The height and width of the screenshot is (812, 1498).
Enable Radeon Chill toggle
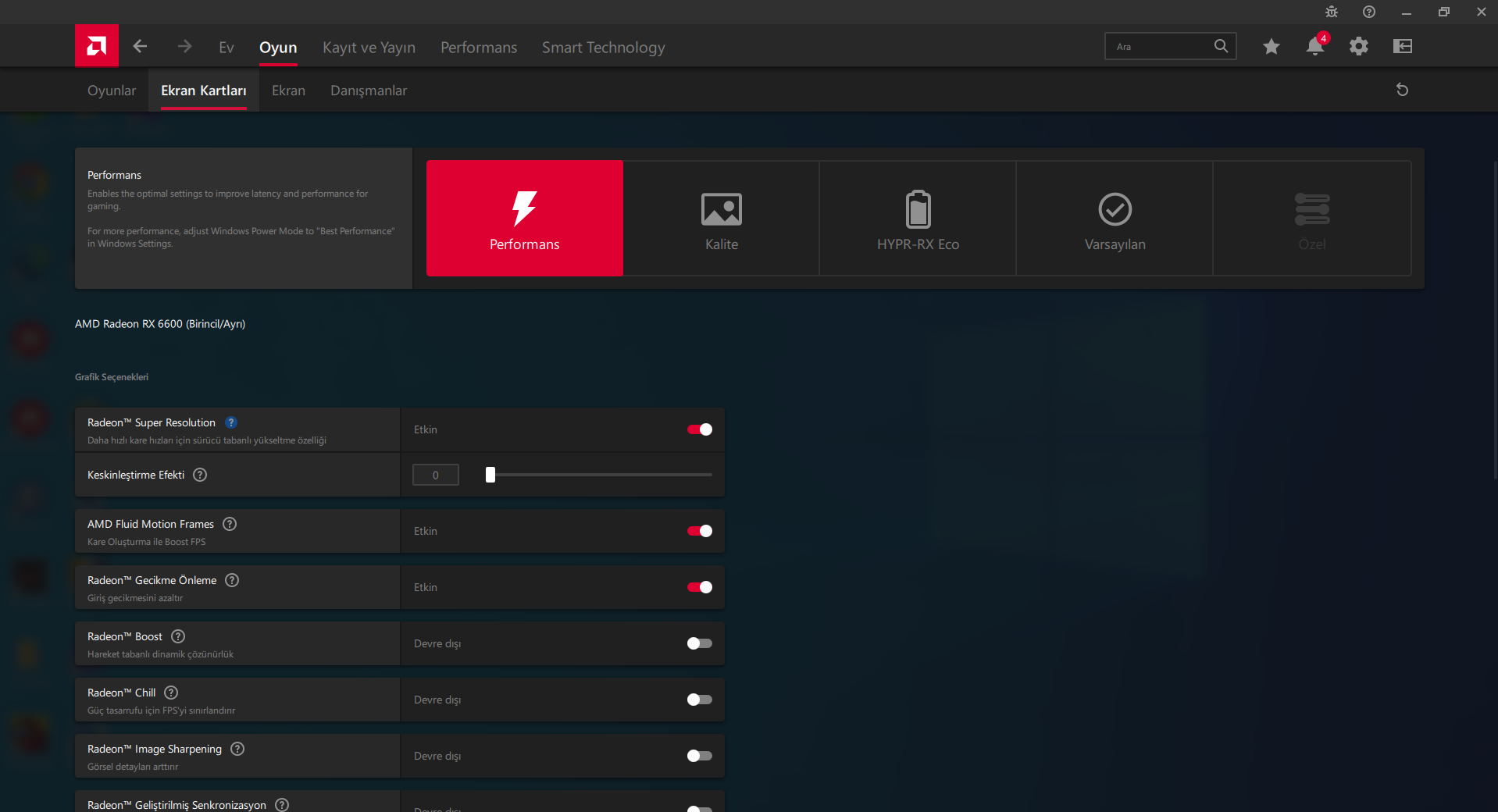pyautogui.click(x=700, y=700)
